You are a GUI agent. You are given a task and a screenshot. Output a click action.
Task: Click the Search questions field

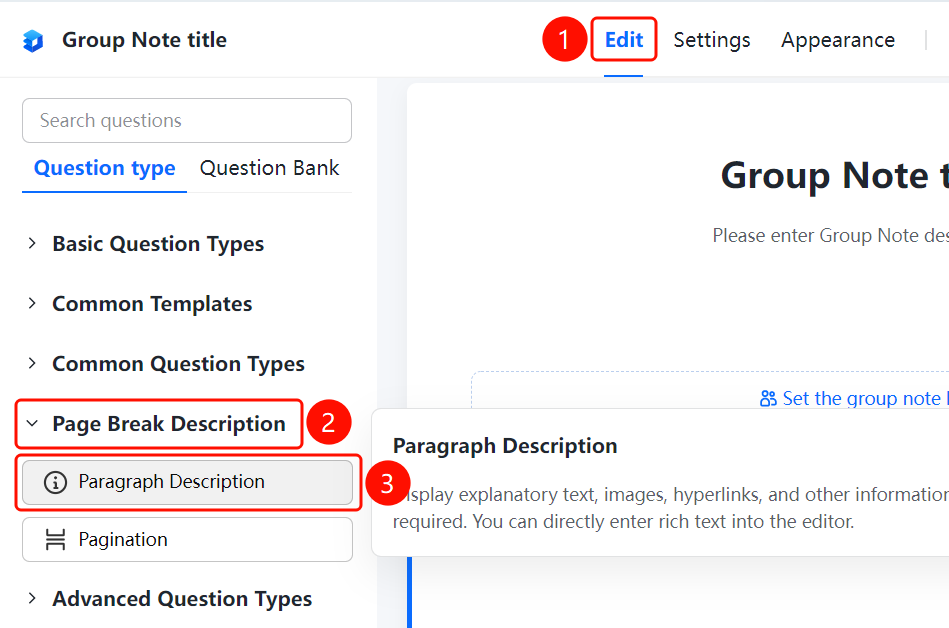[187, 120]
